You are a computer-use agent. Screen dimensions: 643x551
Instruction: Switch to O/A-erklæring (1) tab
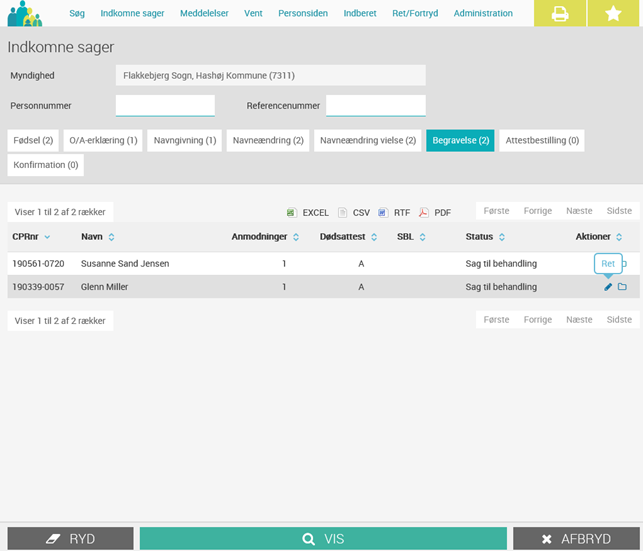pos(103,141)
